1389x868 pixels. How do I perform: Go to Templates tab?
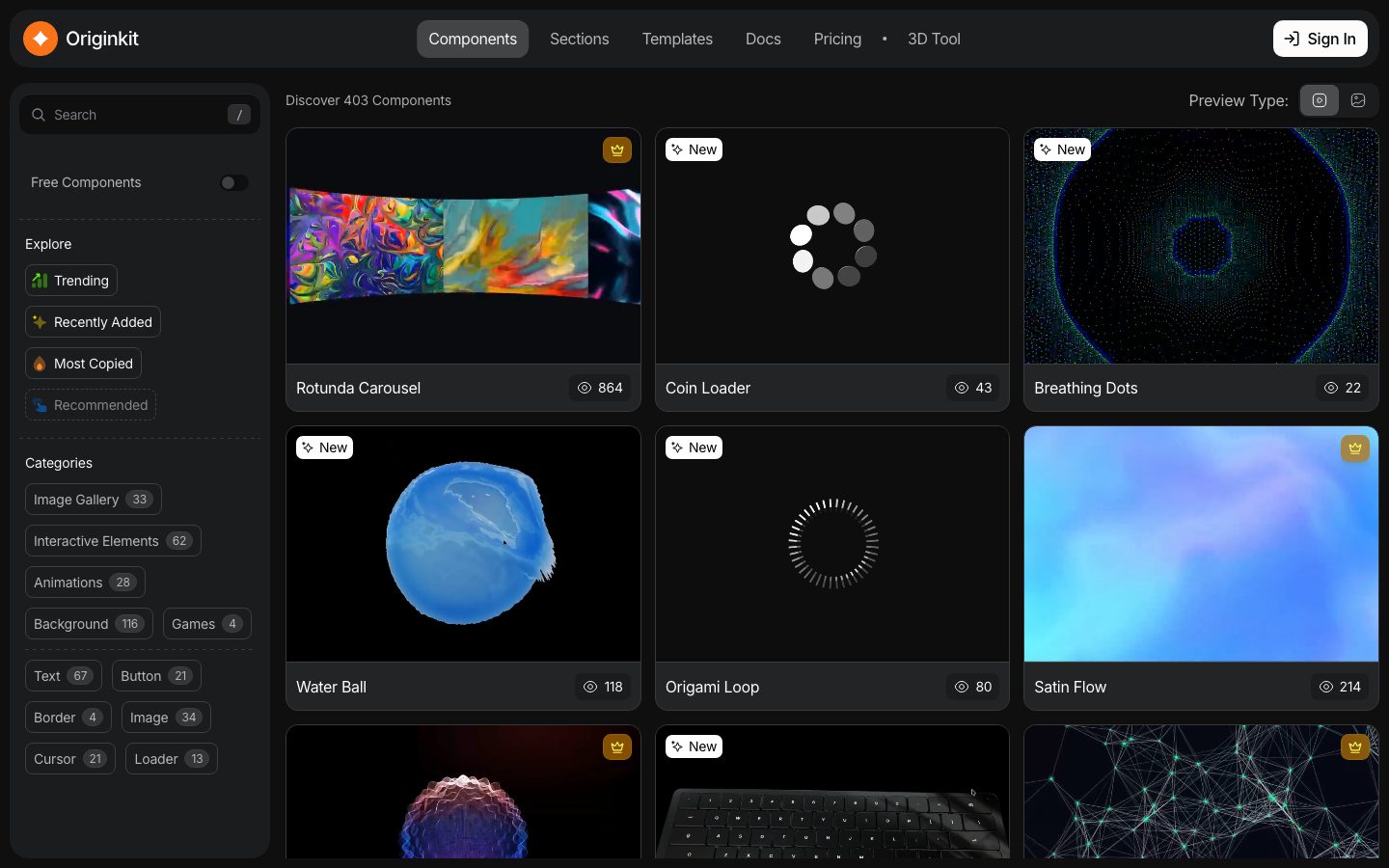click(x=677, y=39)
